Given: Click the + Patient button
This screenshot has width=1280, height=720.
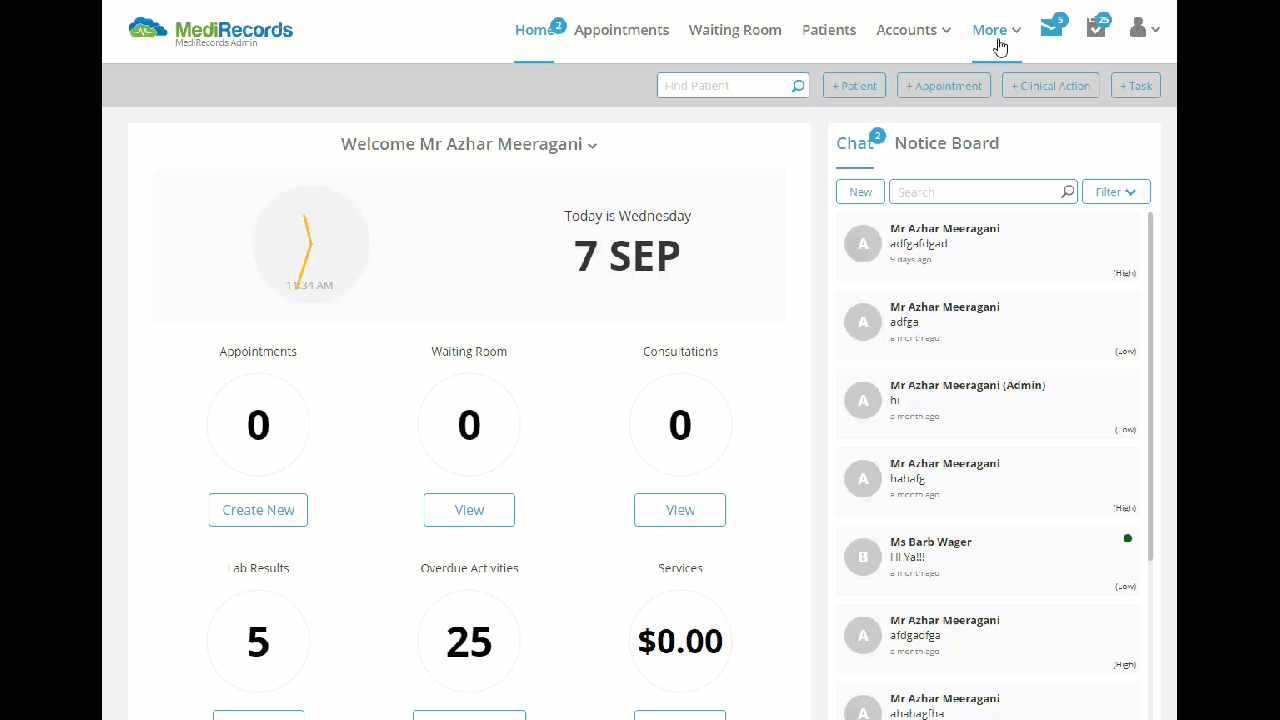Looking at the screenshot, I should click(855, 86).
